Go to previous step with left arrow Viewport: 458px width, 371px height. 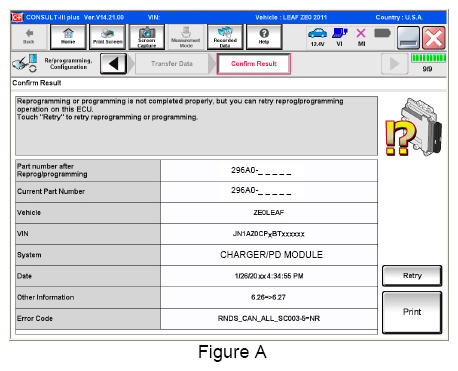pos(113,63)
